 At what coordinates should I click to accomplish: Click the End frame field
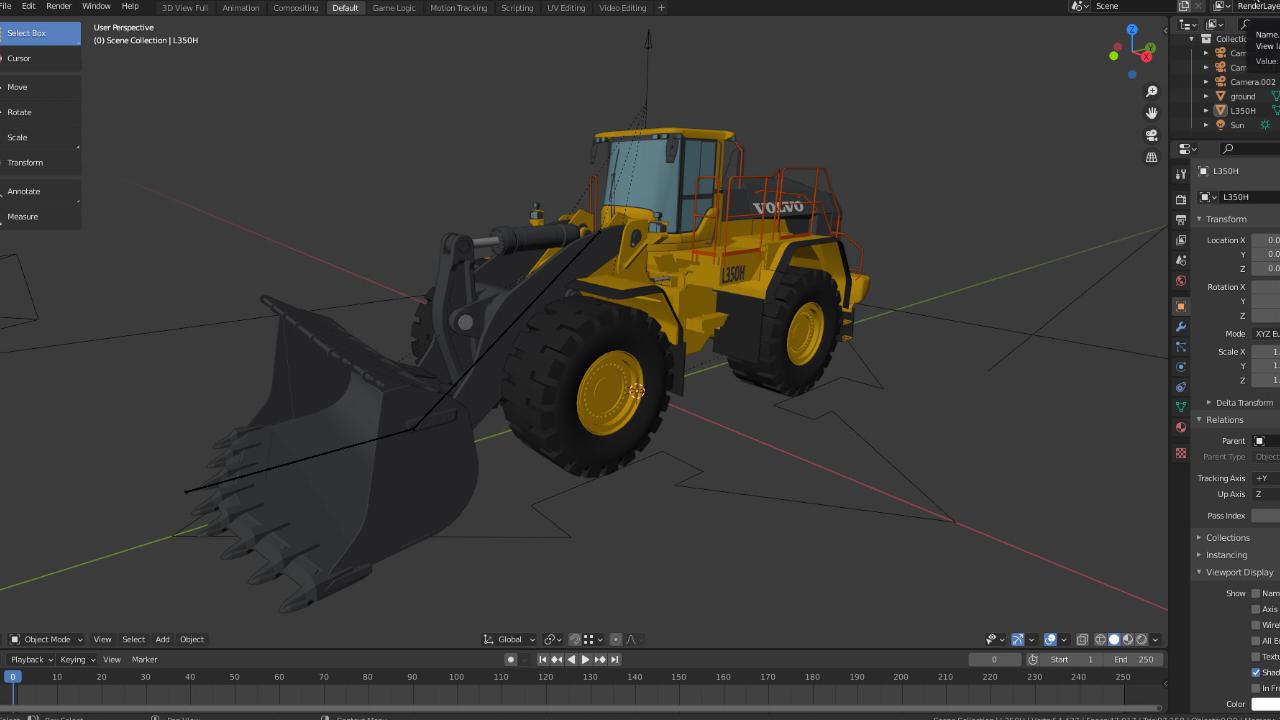1135,659
